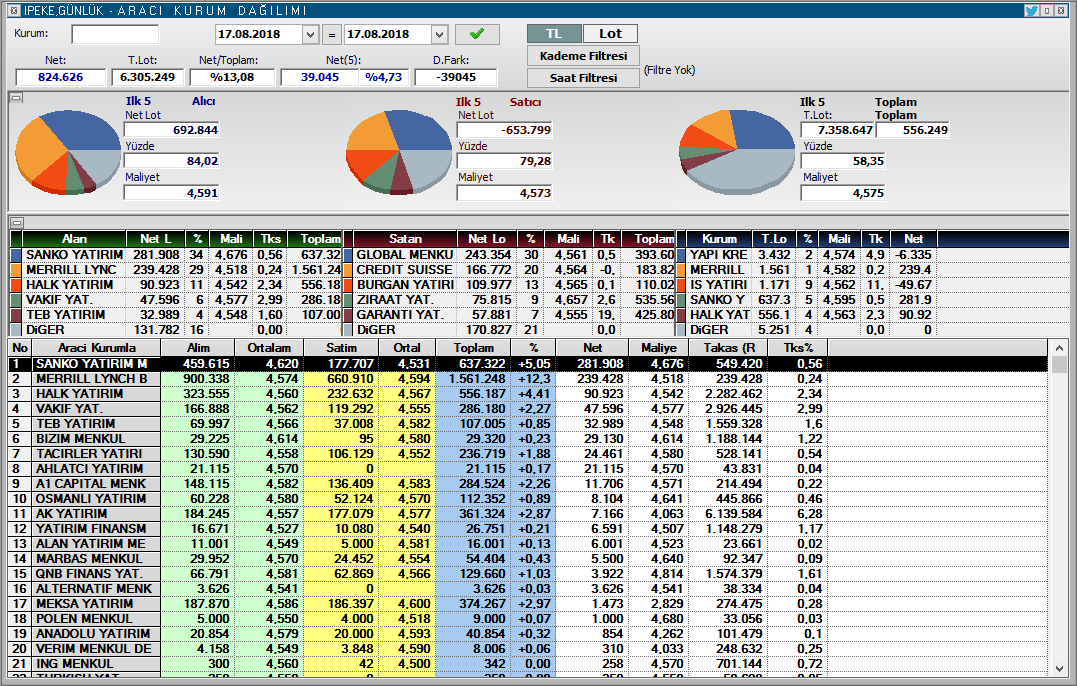This screenshot has width=1077, height=686.
Task: Click the Net/Toplam value %13,08
Action: pos(232,77)
